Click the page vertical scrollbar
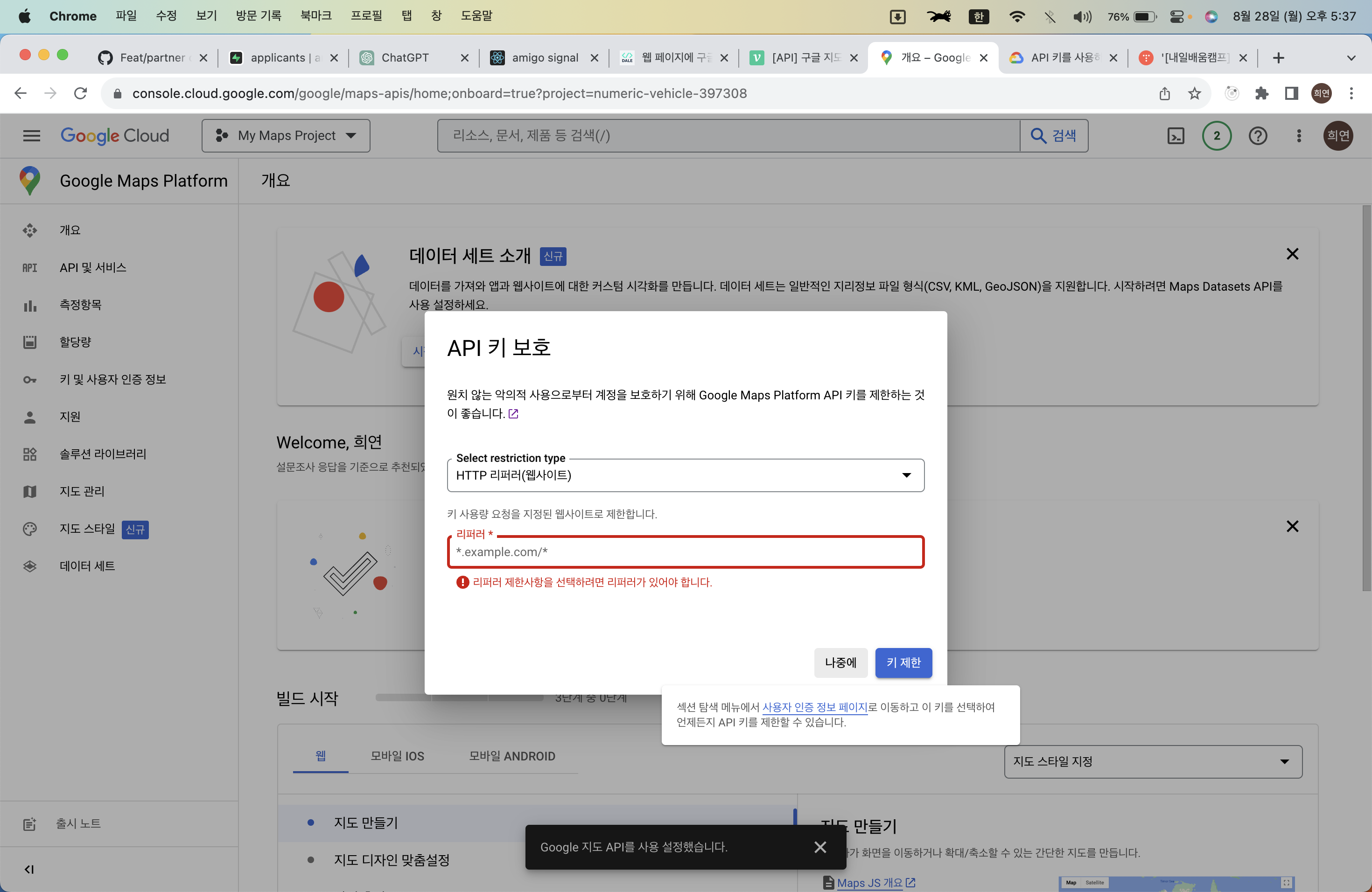The height and width of the screenshot is (892, 1372). click(1366, 397)
